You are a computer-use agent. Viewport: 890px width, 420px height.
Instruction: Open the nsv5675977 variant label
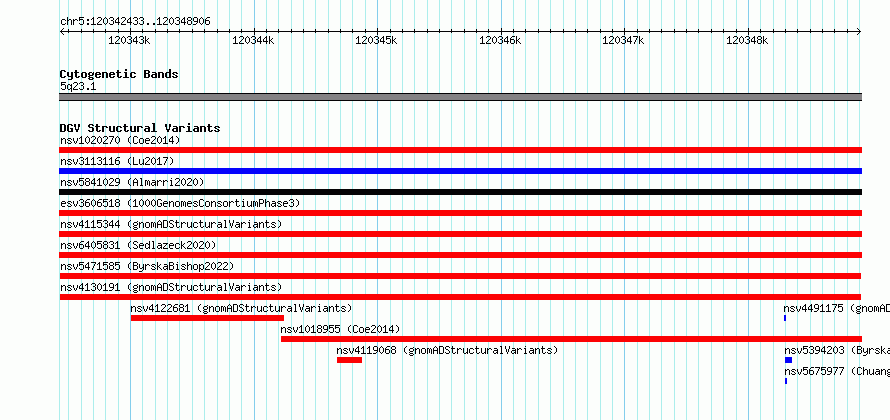click(x=837, y=371)
